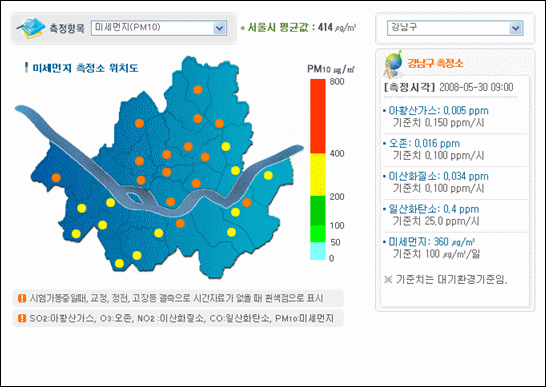The width and height of the screenshot is (546, 387).
Task: Select the westernmost orange station dot
Action: (x=56, y=178)
